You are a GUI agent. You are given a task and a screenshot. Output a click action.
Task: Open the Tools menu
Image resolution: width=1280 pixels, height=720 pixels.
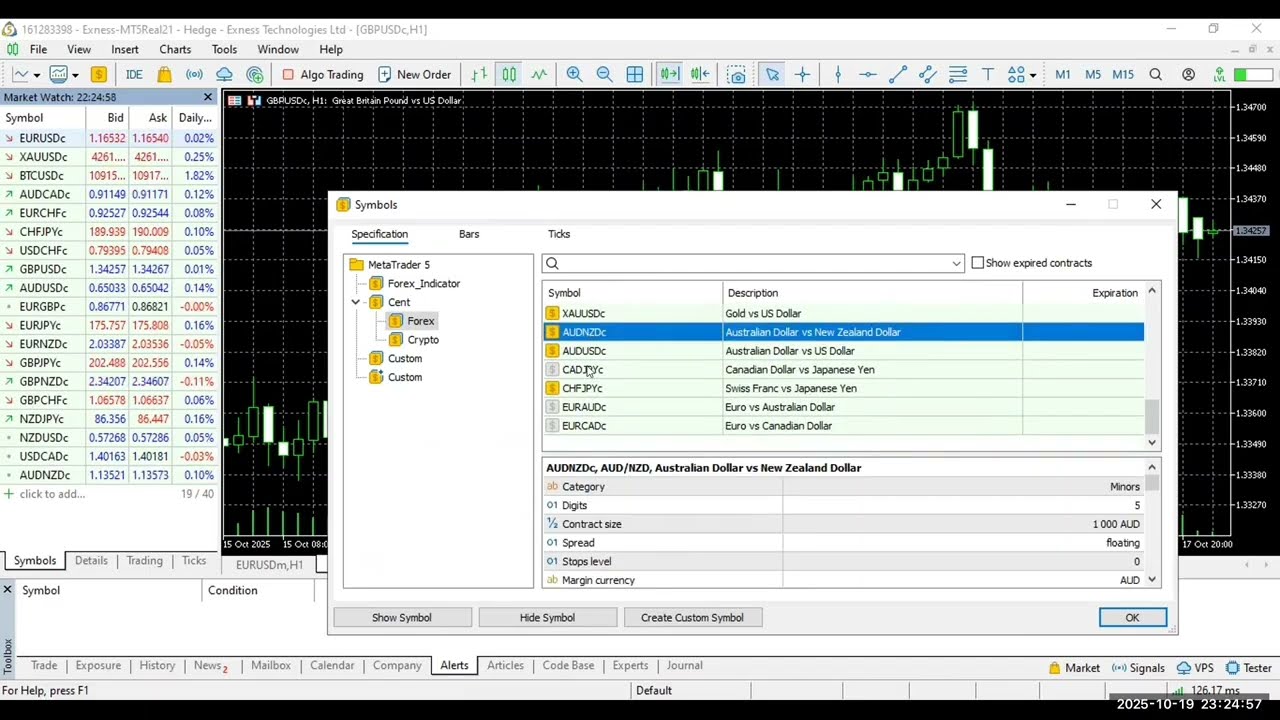(x=224, y=49)
